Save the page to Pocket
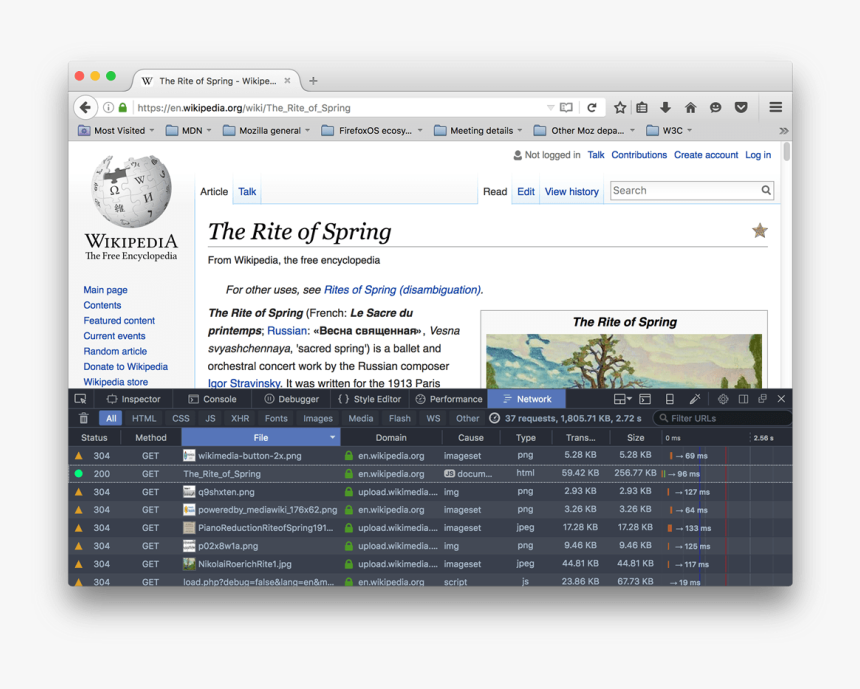The image size is (860, 689). (x=741, y=108)
